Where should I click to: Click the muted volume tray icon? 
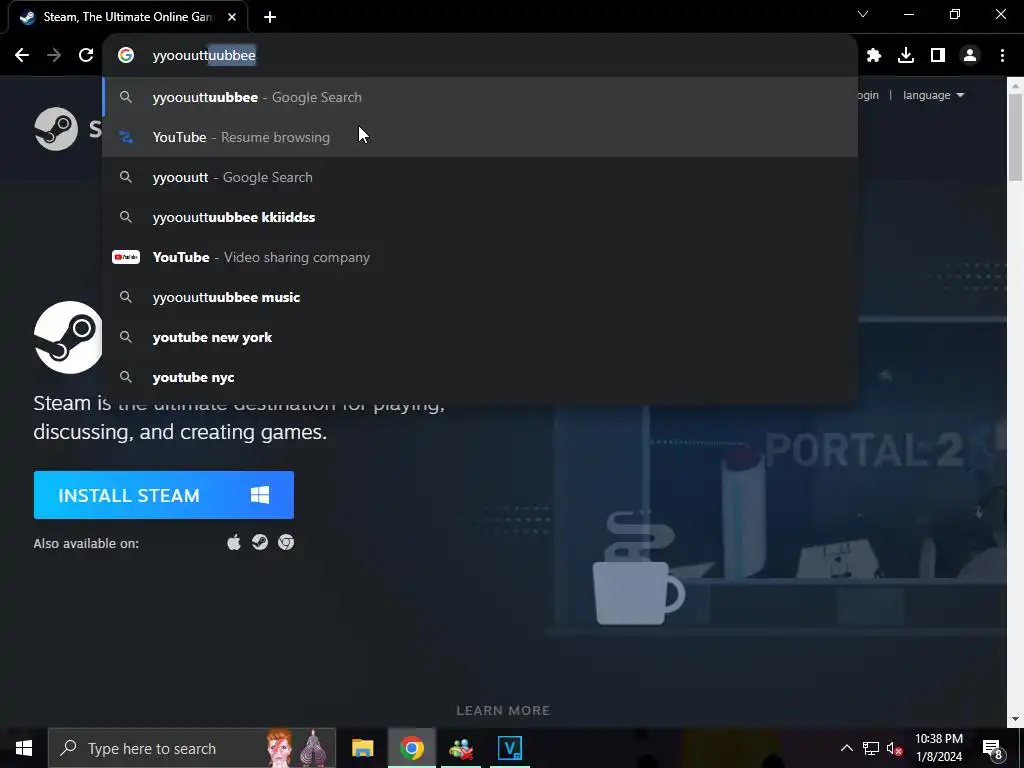pyautogui.click(x=895, y=748)
